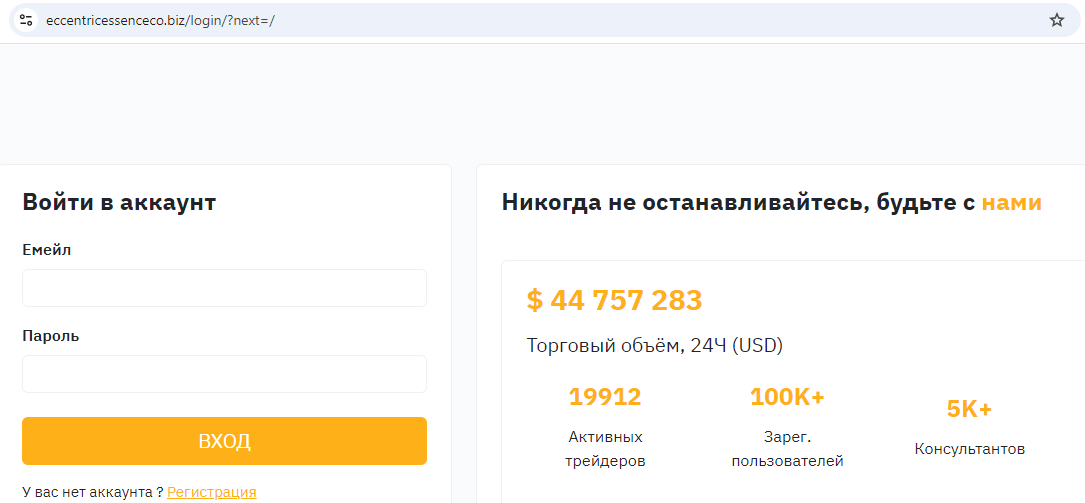The image size is (1085, 503).
Task: Focus the Емейл input field
Action: pos(224,288)
